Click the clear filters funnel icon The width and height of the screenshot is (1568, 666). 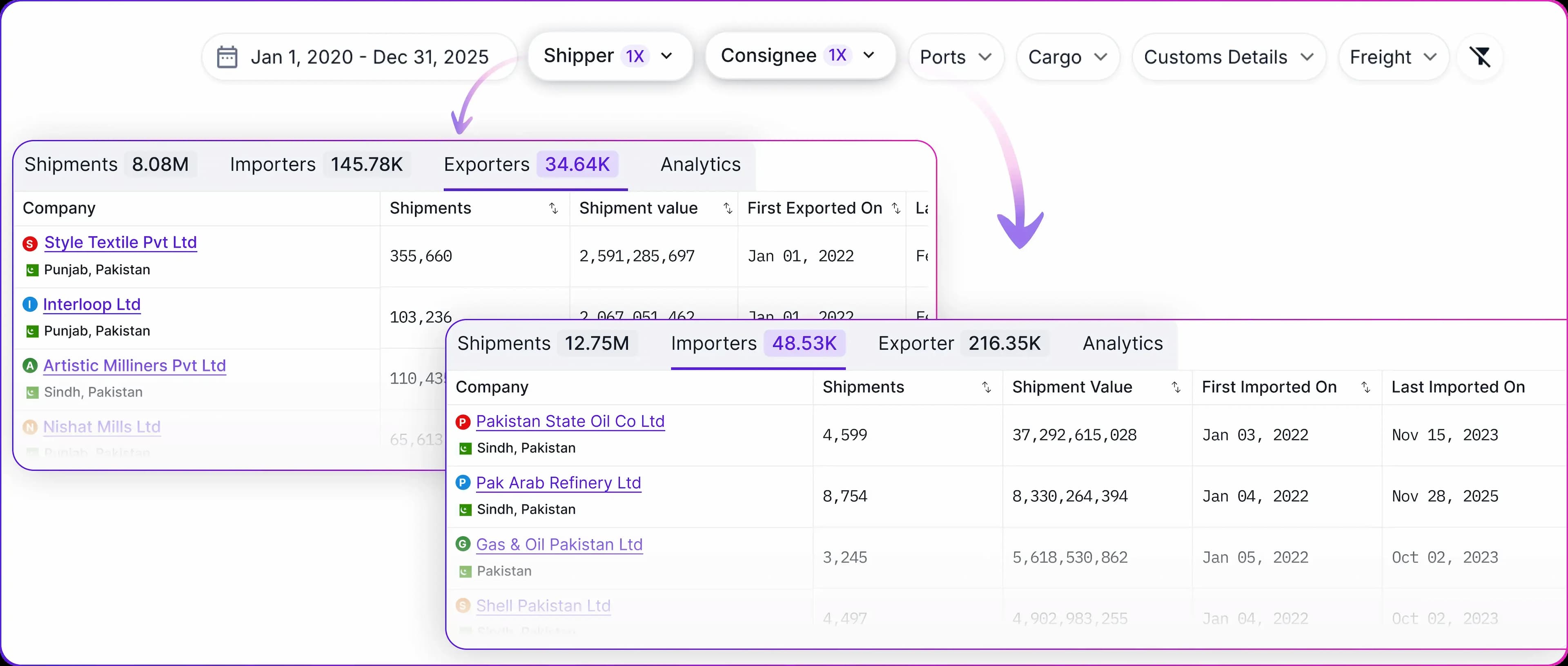pyautogui.click(x=1480, y=57)
